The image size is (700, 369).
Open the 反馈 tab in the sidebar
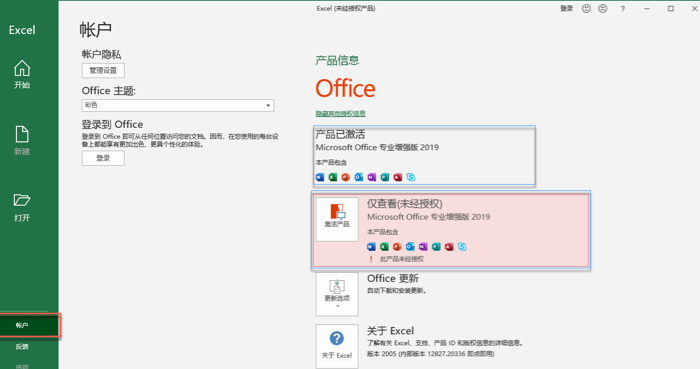coord(22,346)
